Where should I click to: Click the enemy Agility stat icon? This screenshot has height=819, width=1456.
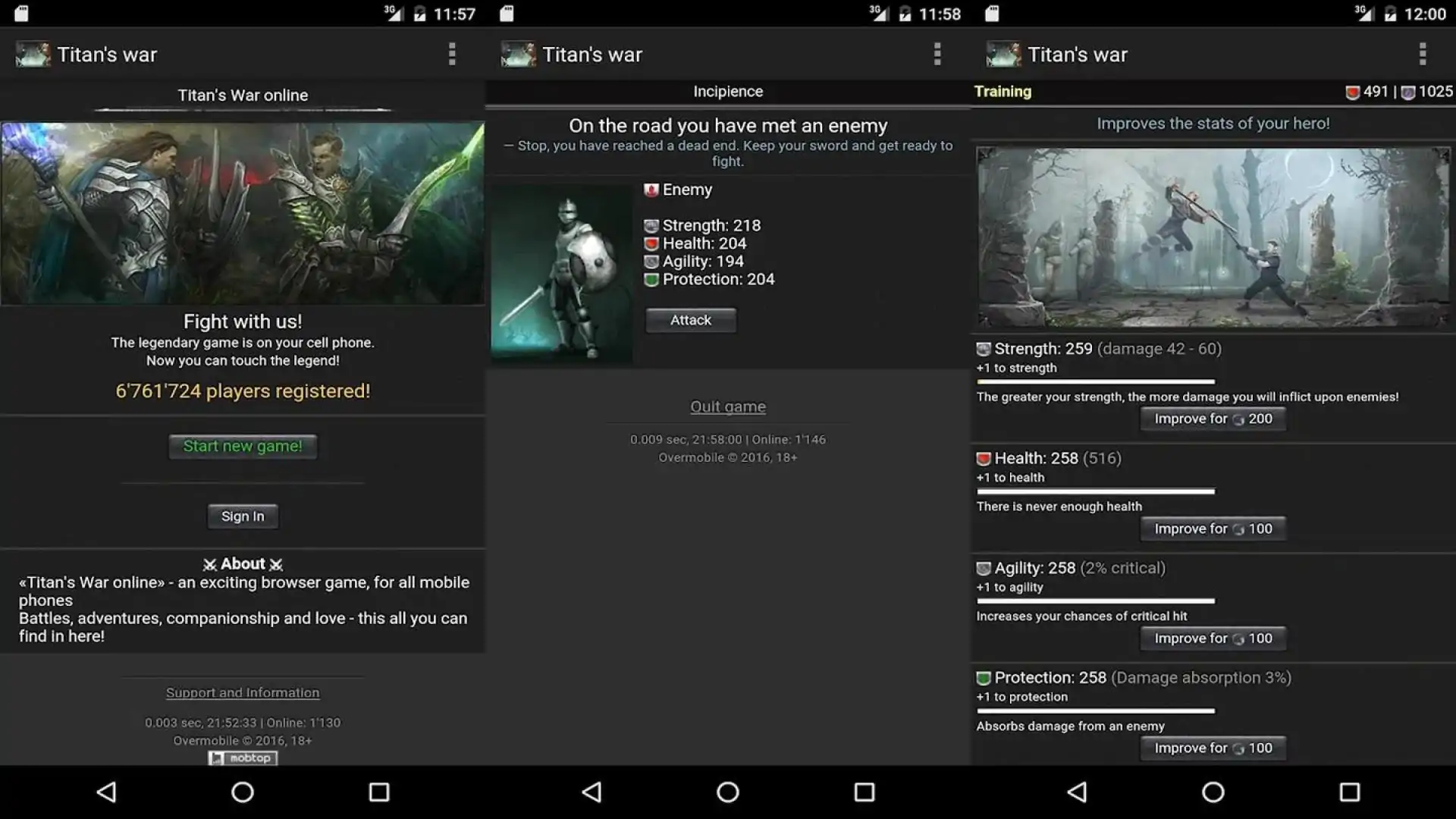[651, 262]
